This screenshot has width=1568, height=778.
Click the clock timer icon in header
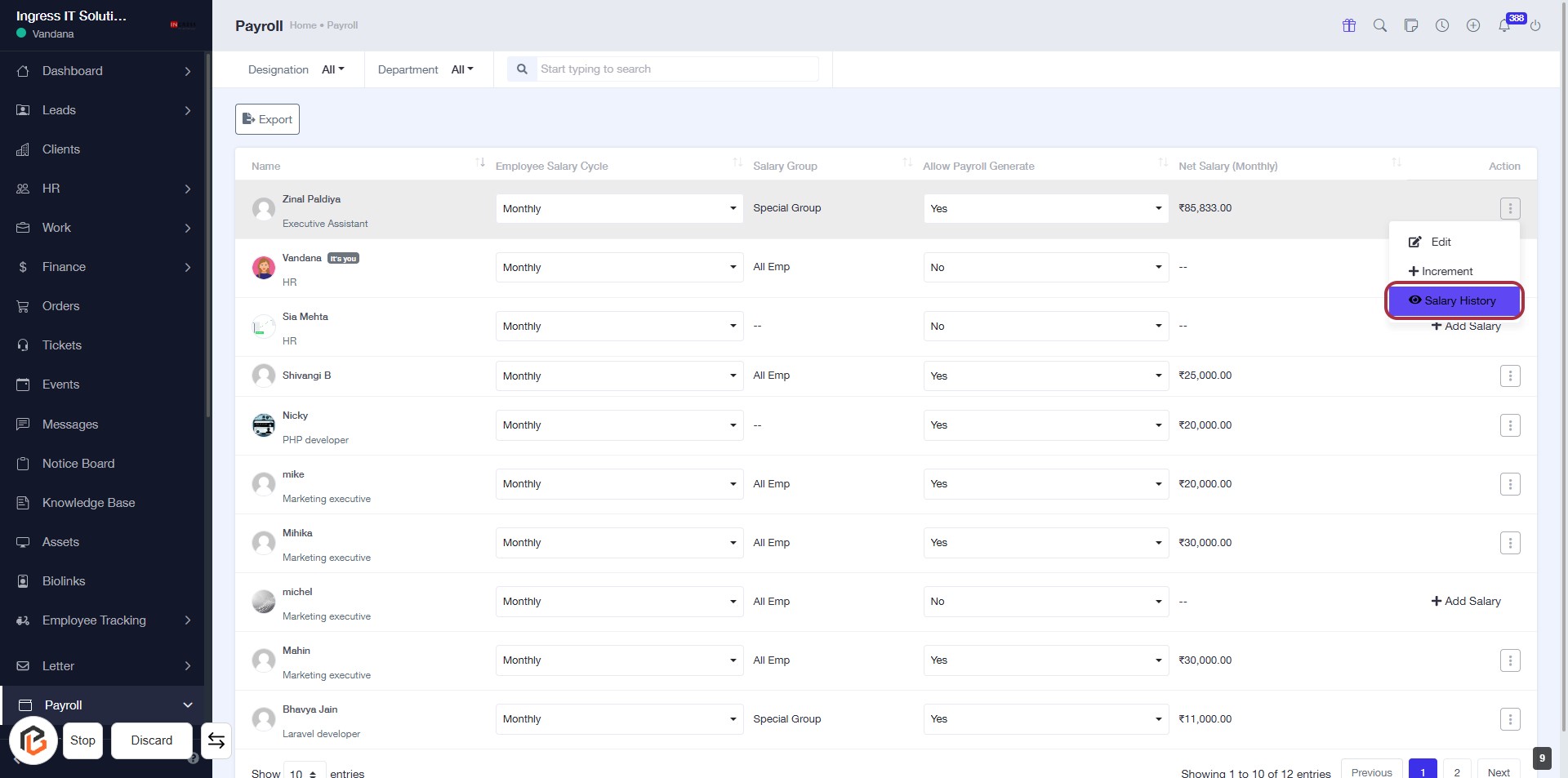click(x=1442, y=25)
